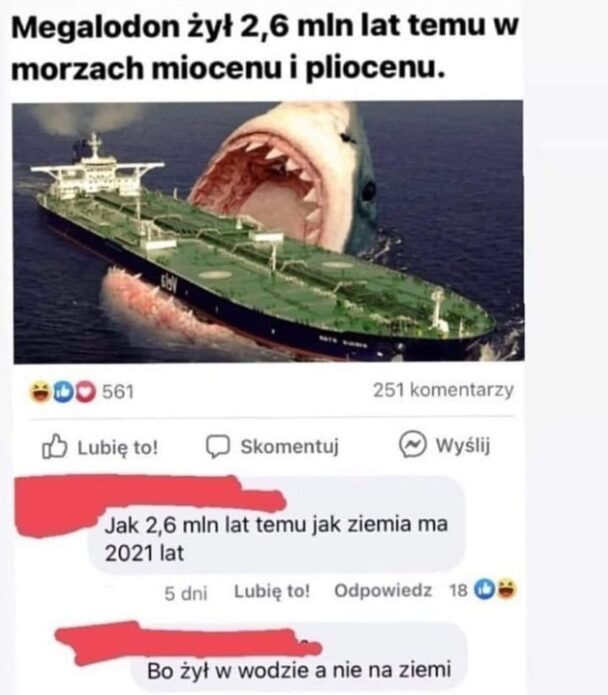This screenshot has width=608, height=695.
Task: Click the 18 reactions count on the comment
Action: coord(458,590)
